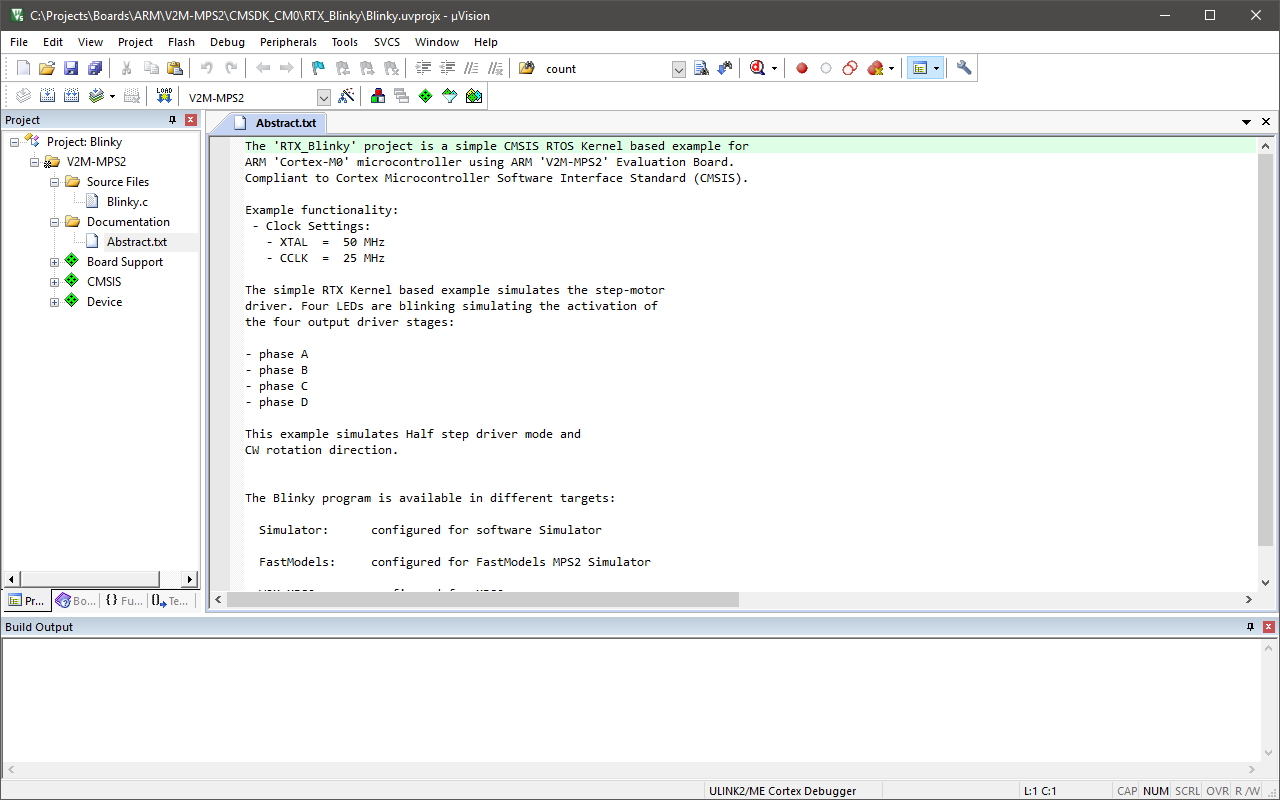Expand the Device component node
This screenshot has height=800, width=1280.
[x=54, y=302]
